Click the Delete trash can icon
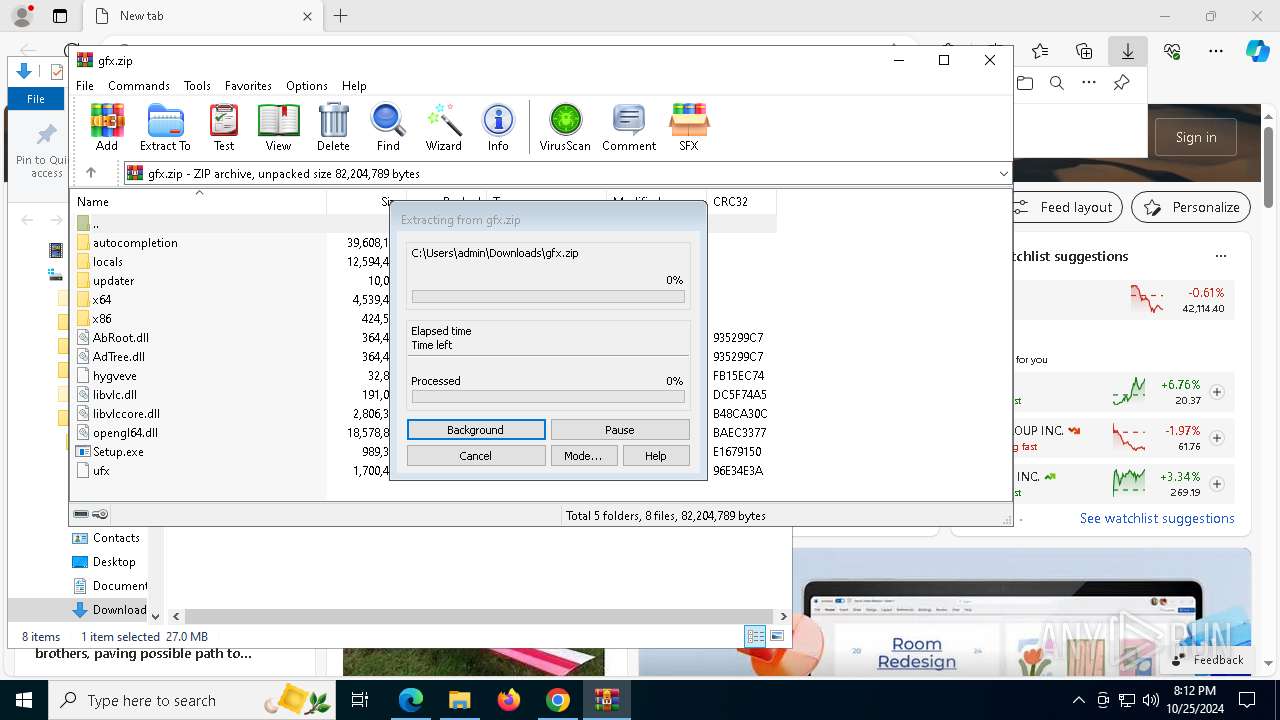 [333, 127]
